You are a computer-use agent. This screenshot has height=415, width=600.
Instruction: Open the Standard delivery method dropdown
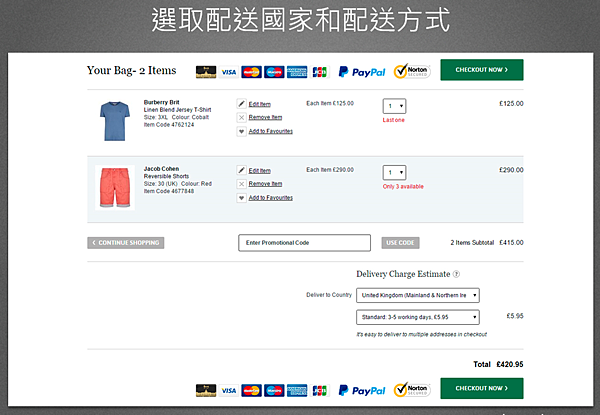pyautogui.click(x=418, y=317)
